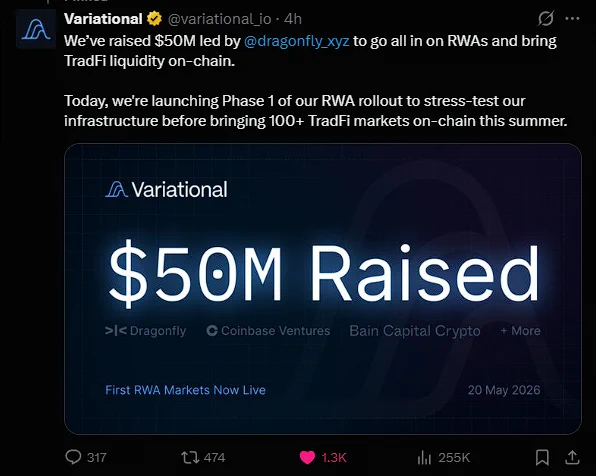This screenshot has height=476, width=596.
Task: Click the share upload arrow icon
Action: [x=572, y=457]
